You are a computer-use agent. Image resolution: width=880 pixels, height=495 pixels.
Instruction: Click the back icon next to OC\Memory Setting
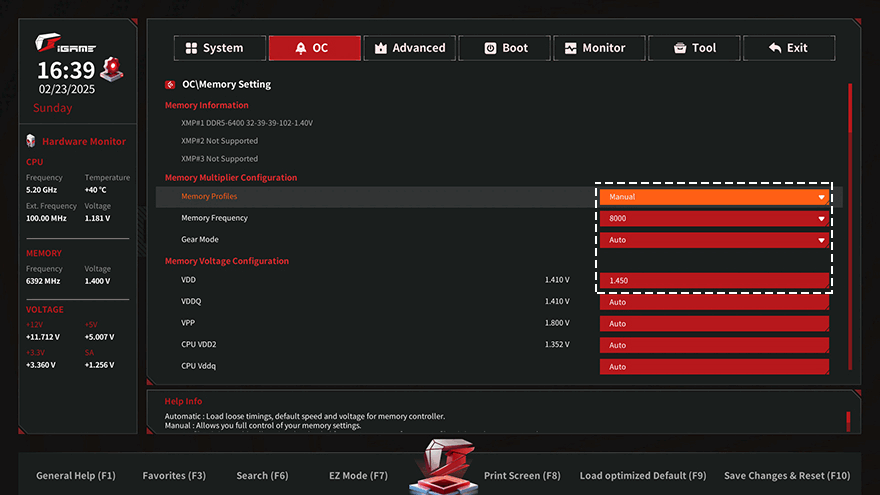tap(170, 85)
